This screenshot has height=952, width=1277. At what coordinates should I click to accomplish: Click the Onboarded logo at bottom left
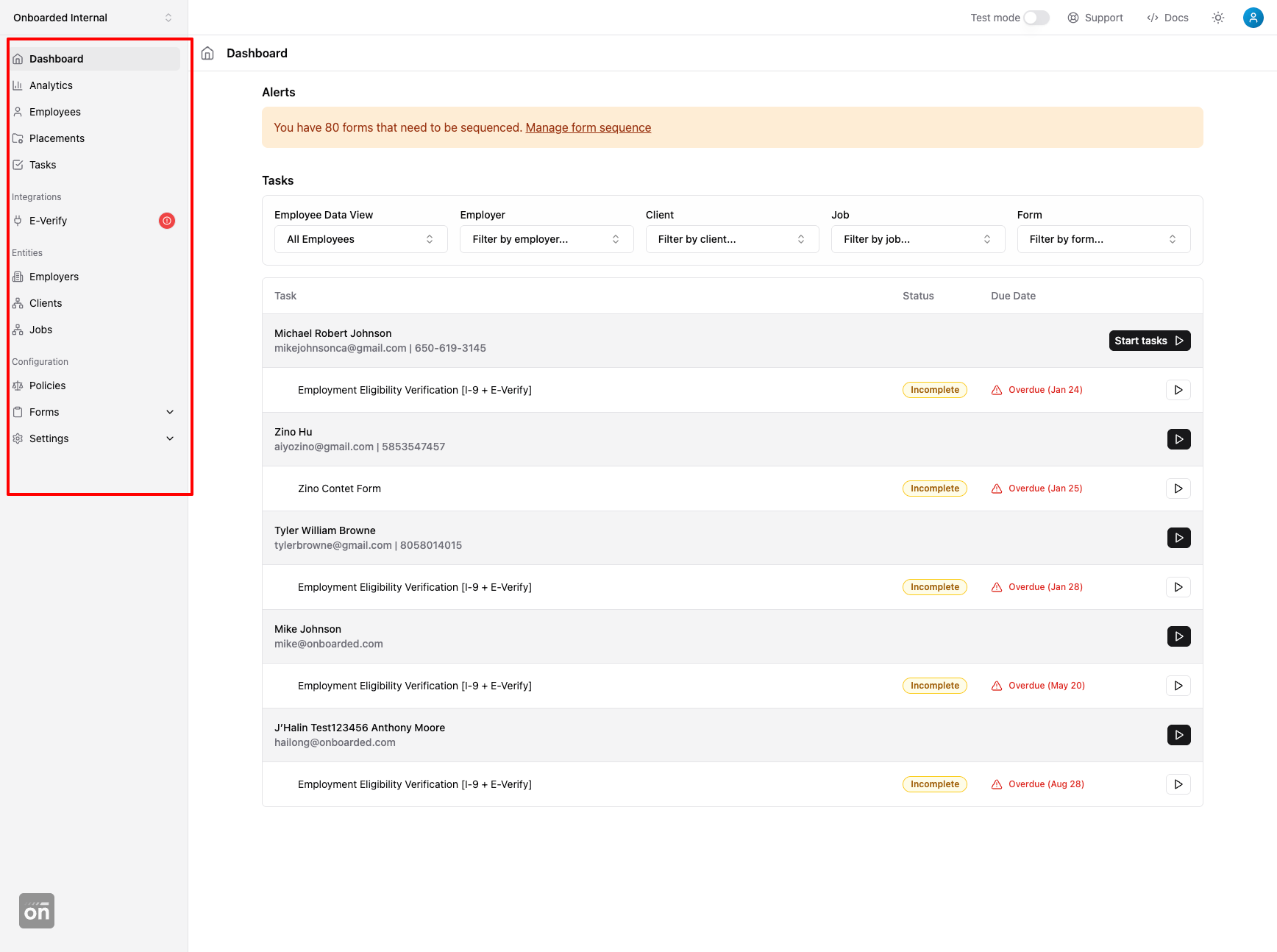point(37,911)
